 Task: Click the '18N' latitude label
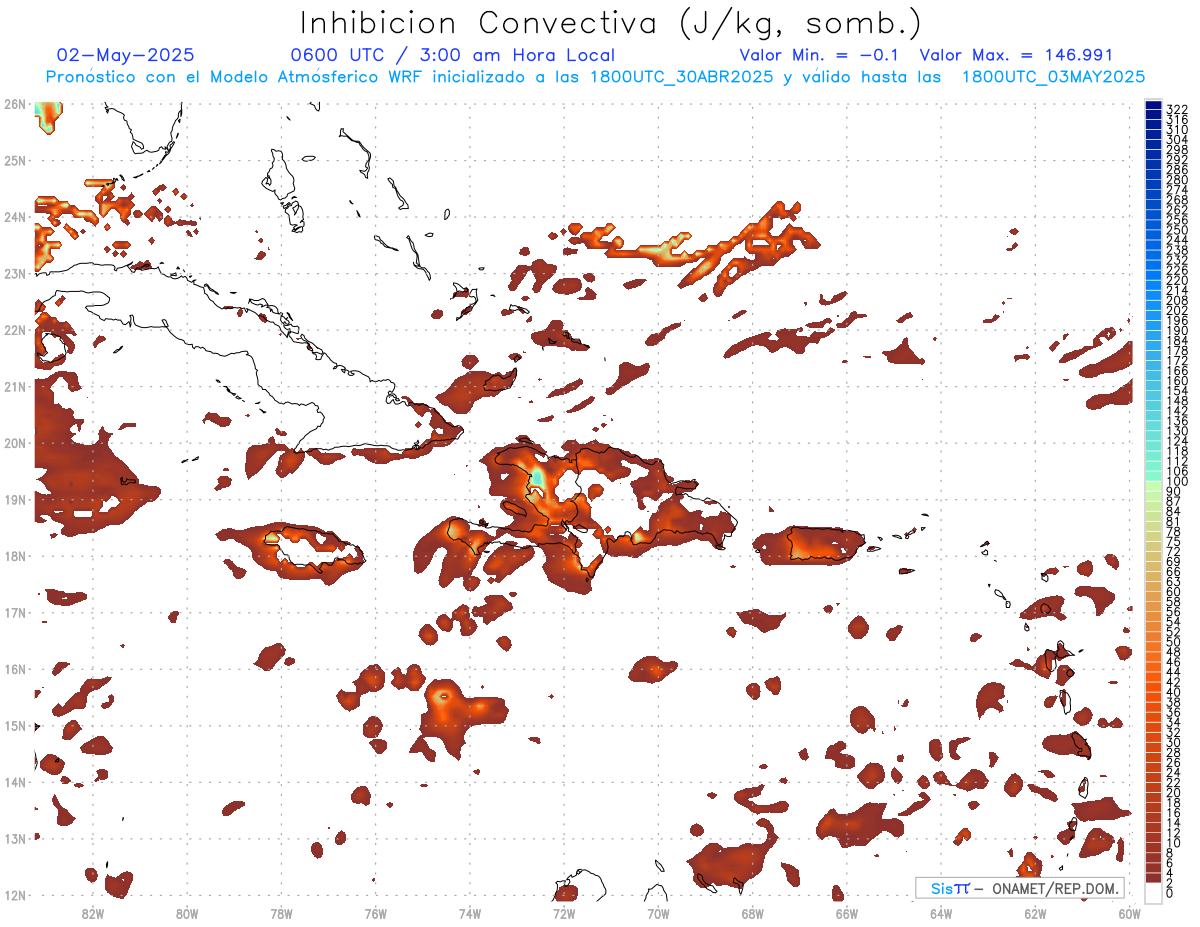(x=15, y=556)
